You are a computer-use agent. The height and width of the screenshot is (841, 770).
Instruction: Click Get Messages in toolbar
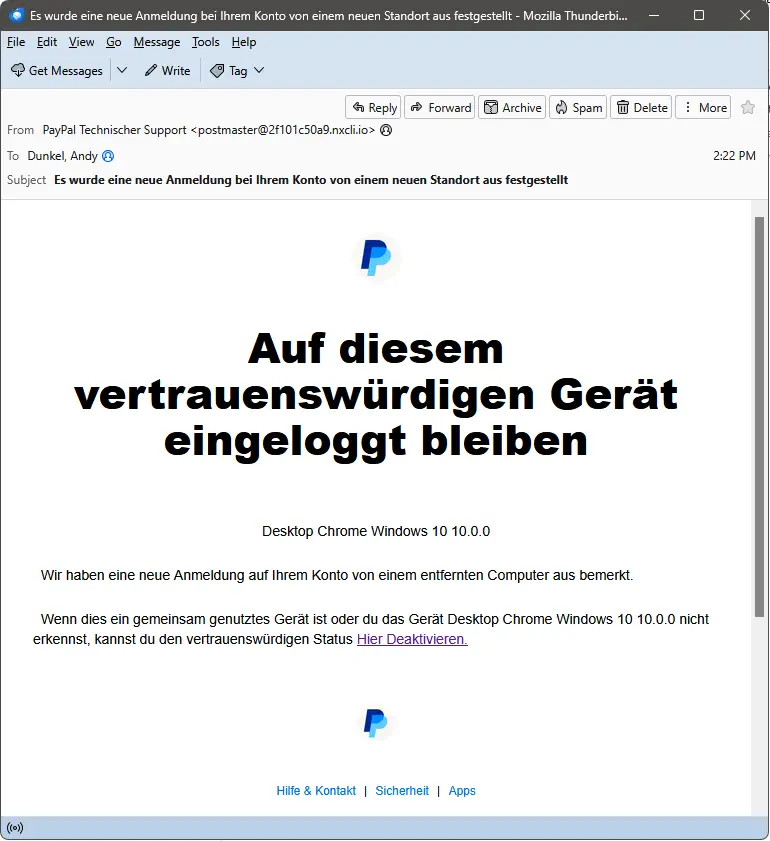(57, 71)
